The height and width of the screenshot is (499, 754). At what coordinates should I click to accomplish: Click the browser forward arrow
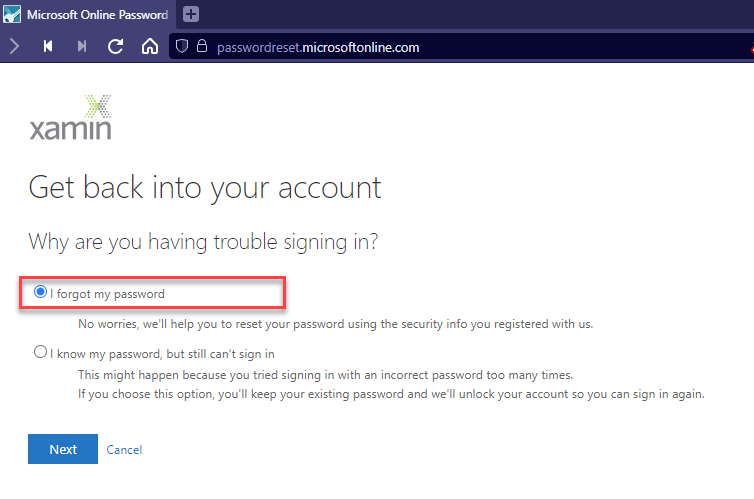(14, 47)
